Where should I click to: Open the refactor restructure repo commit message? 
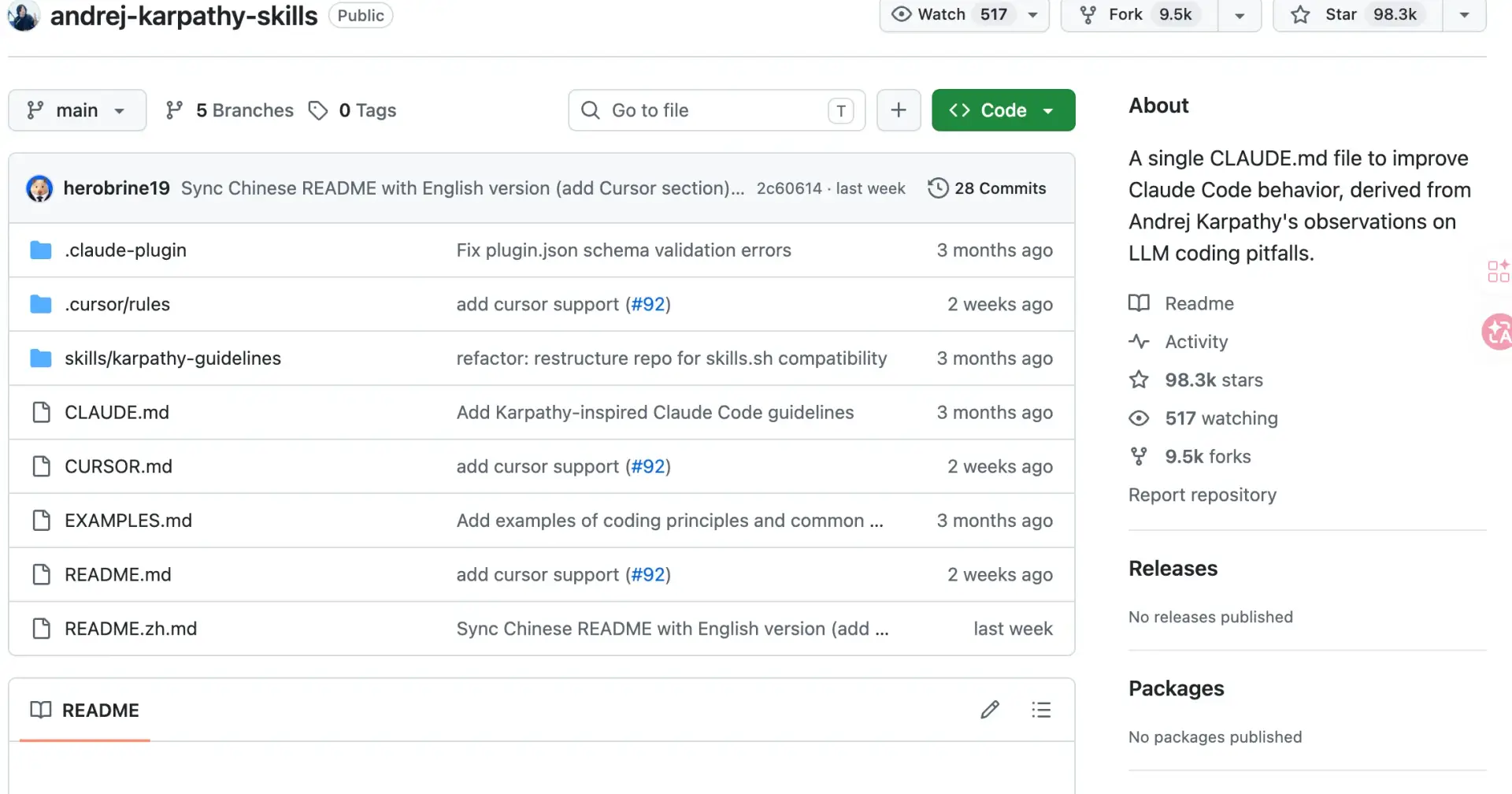(672, 358)
